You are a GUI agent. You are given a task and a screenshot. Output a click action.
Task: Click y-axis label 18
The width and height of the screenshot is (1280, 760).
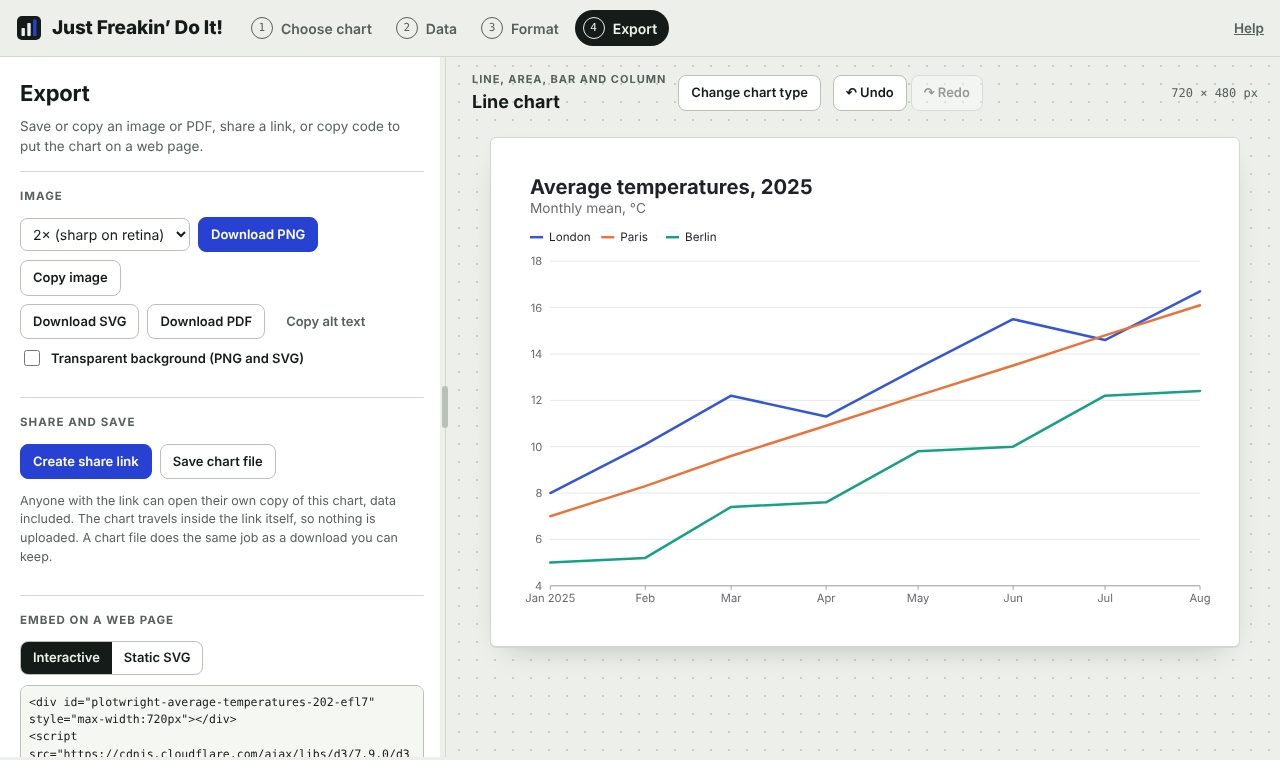click(x=536, y=261)
